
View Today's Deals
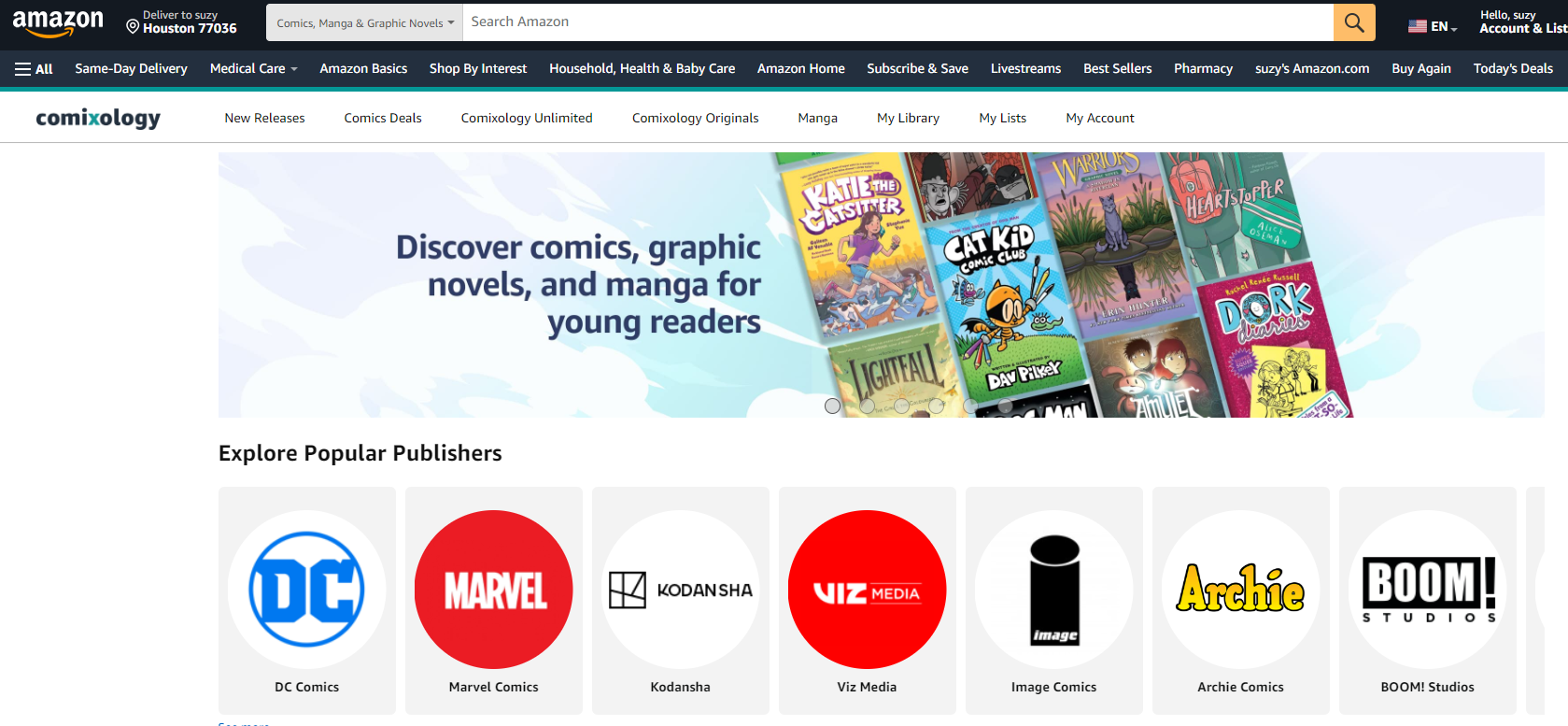(x=1513, y=69)
